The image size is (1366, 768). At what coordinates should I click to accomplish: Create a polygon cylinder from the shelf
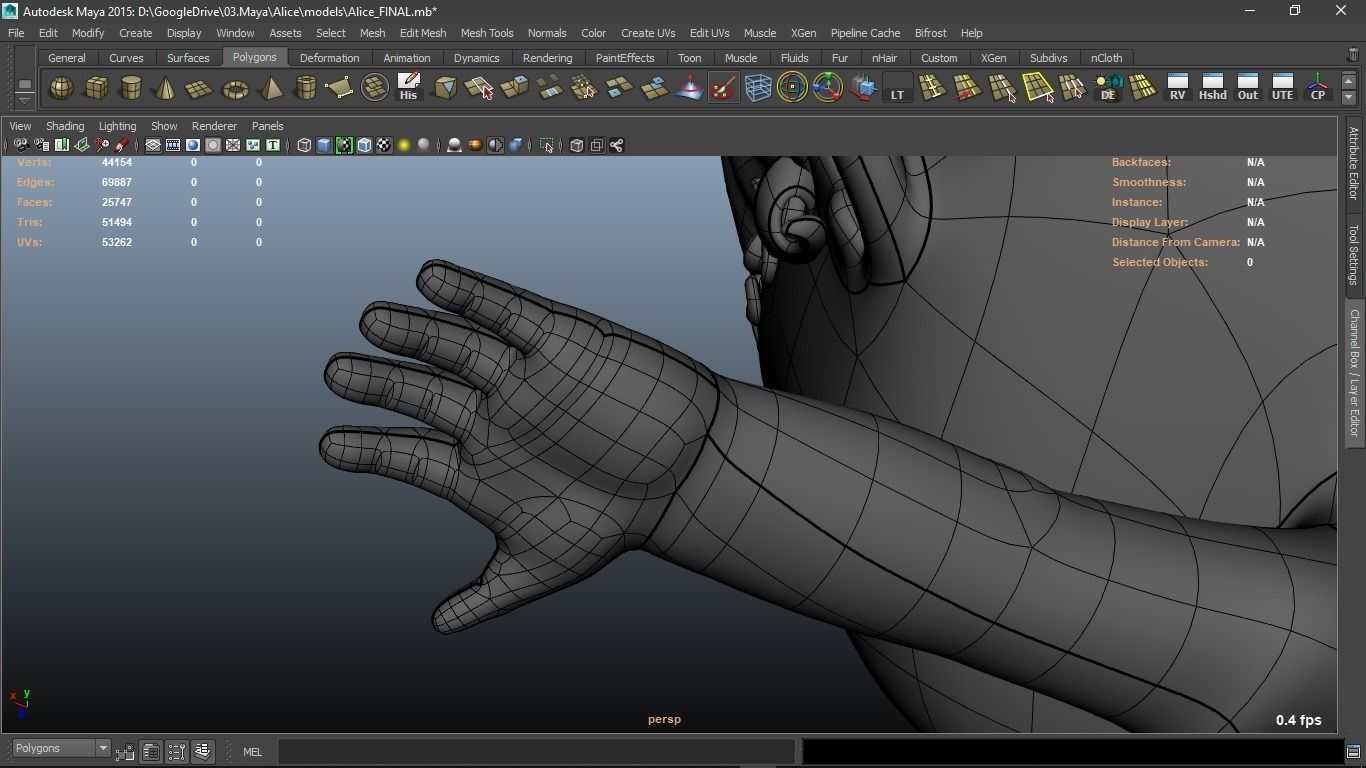coord(131,88)
